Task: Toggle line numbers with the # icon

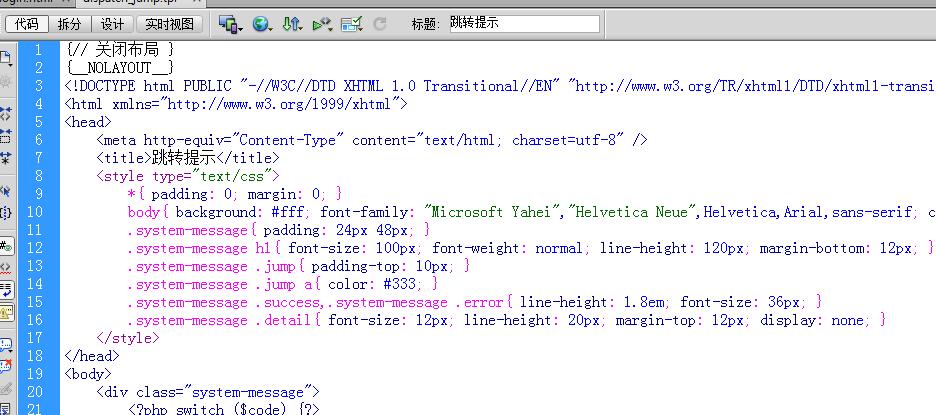Action: (x=6, y=245)
